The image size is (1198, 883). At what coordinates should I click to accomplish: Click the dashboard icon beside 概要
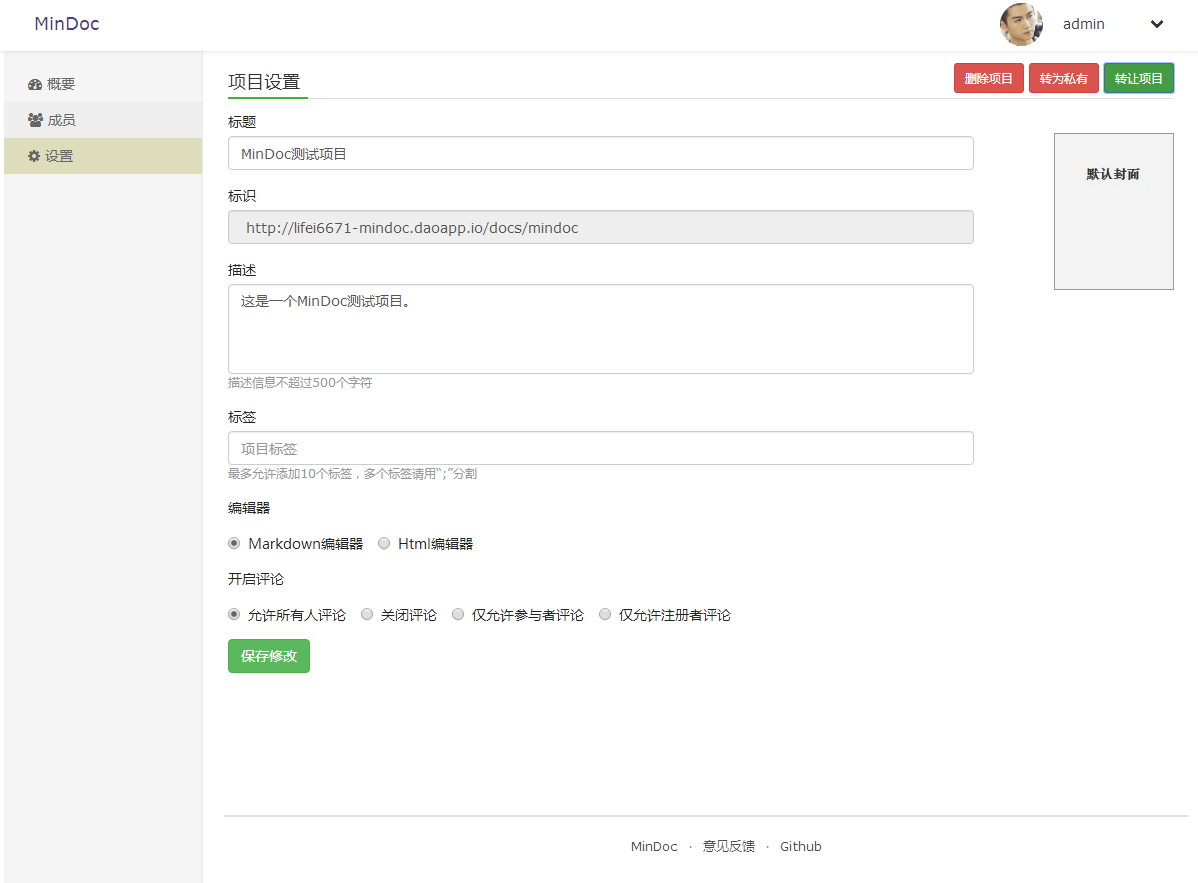[x=35, y=85]
